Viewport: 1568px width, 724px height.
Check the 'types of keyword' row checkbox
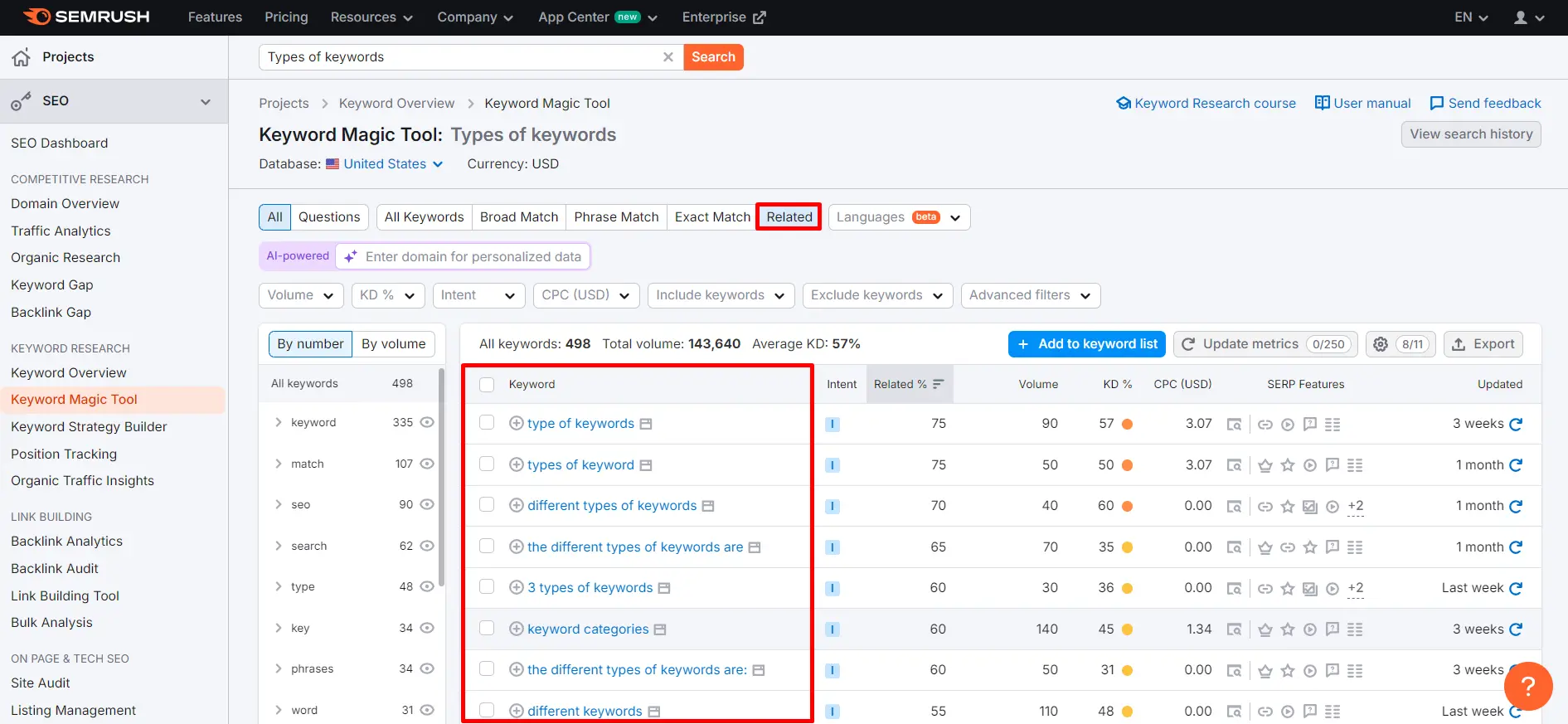[487, 464]
